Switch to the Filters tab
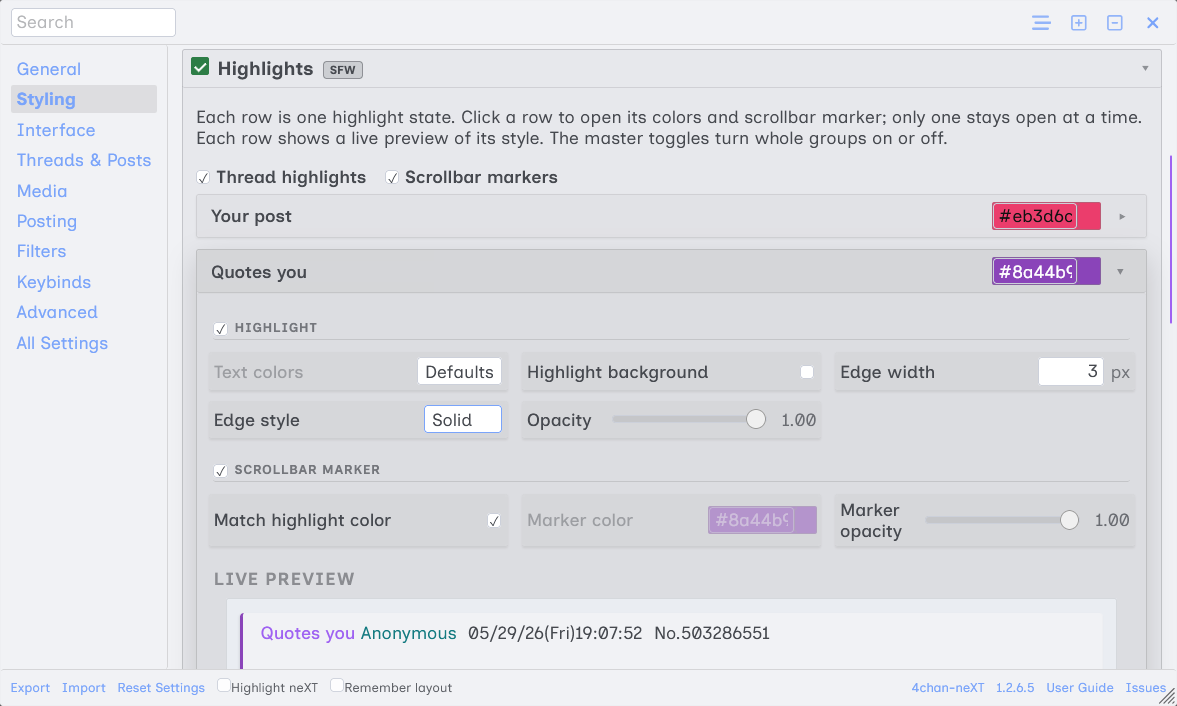 click(x=41, y=251)
